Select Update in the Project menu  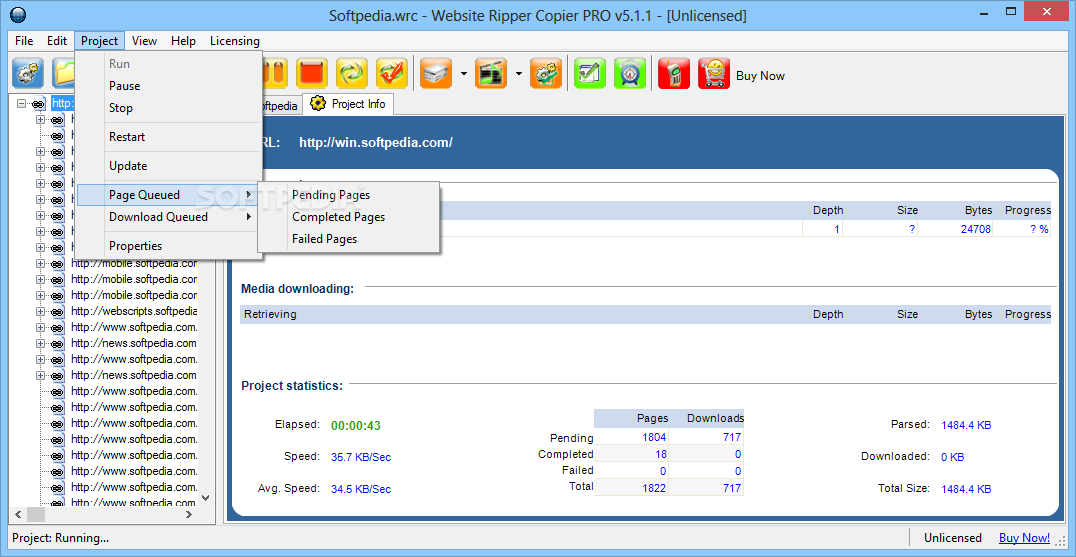[x=168, y=165]
